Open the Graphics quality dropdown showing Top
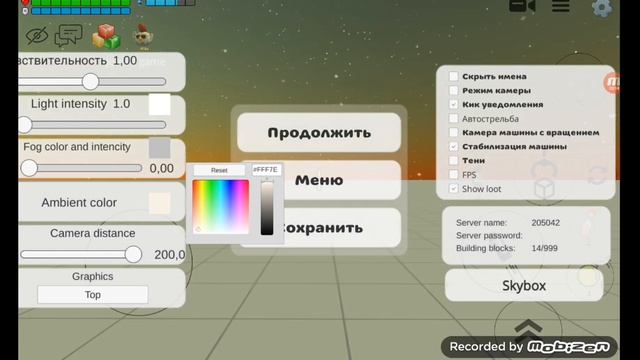Viewport: 640px width, 360px height. [x=93, y=295]
